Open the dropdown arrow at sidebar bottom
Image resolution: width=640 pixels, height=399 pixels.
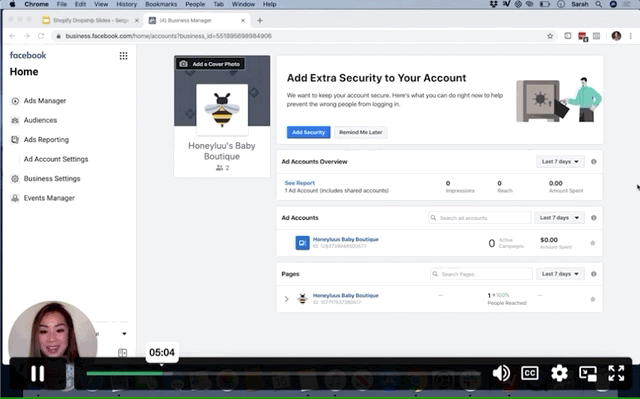pos(124,334)
